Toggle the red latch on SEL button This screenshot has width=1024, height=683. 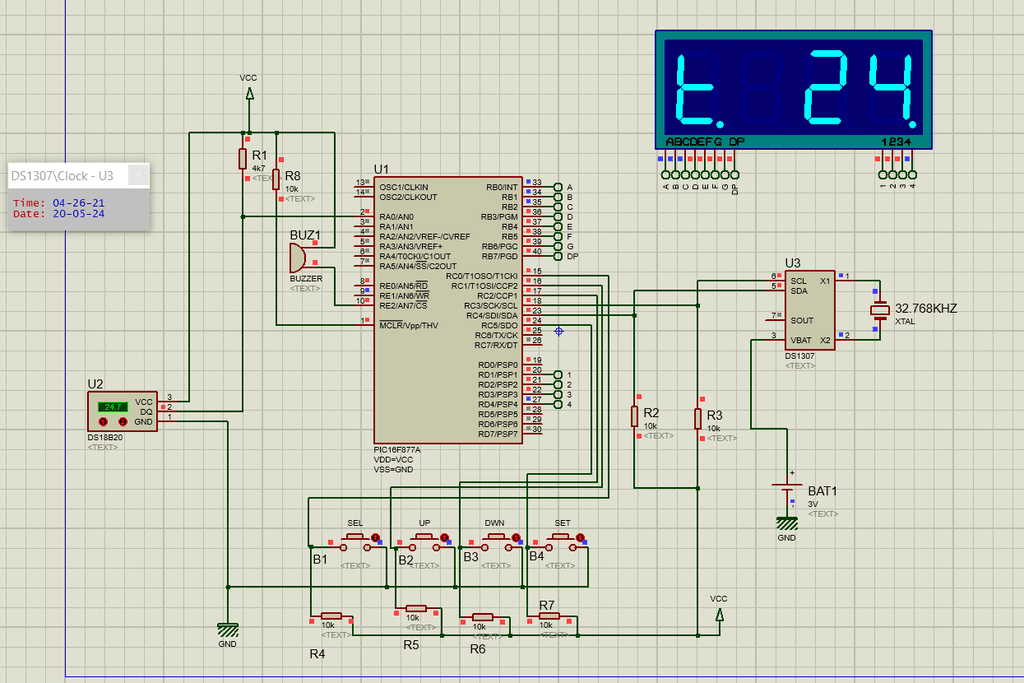pyautogui.click(x=375, y=539)
